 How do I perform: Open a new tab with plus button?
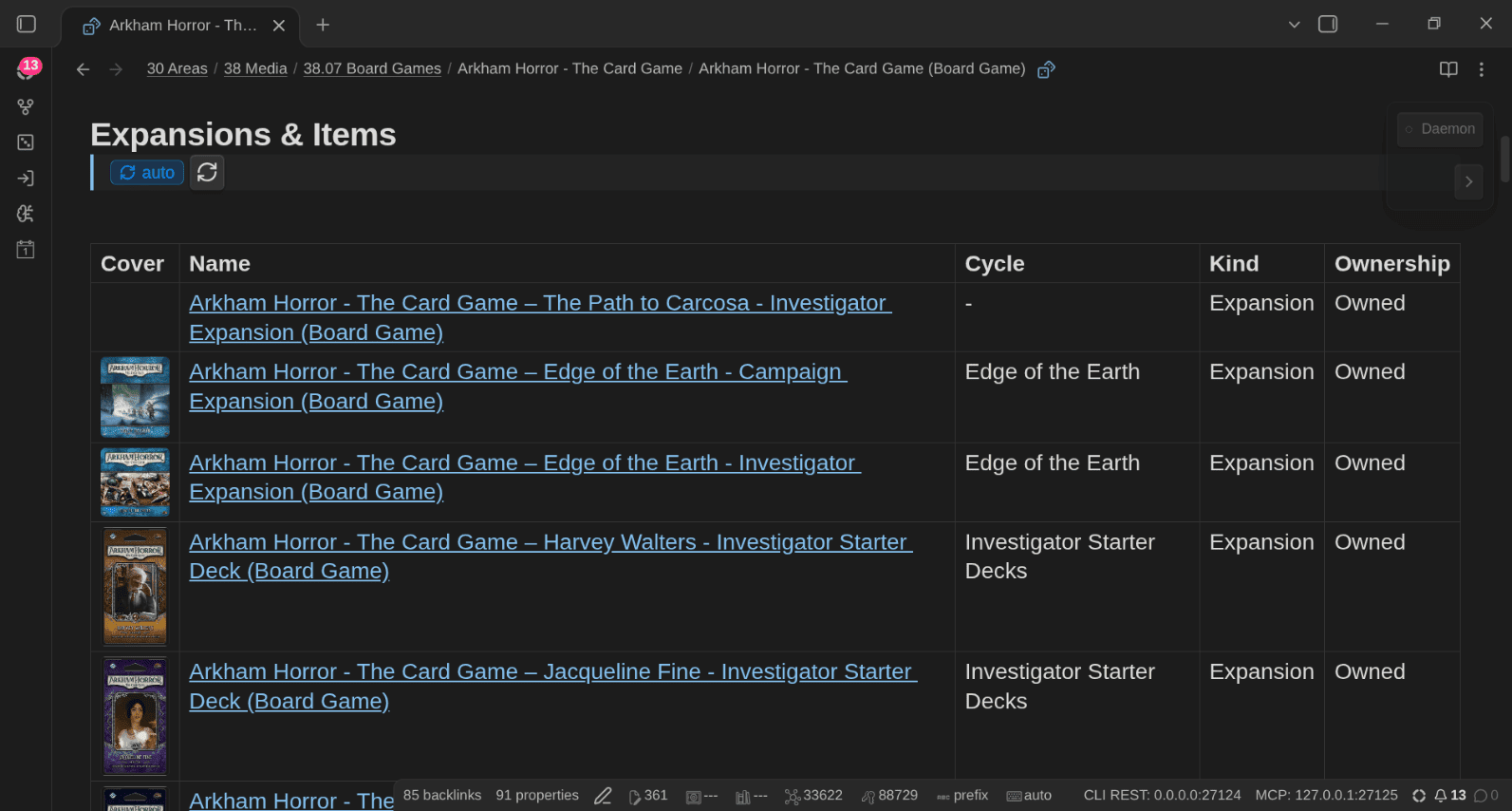point(323,25)
